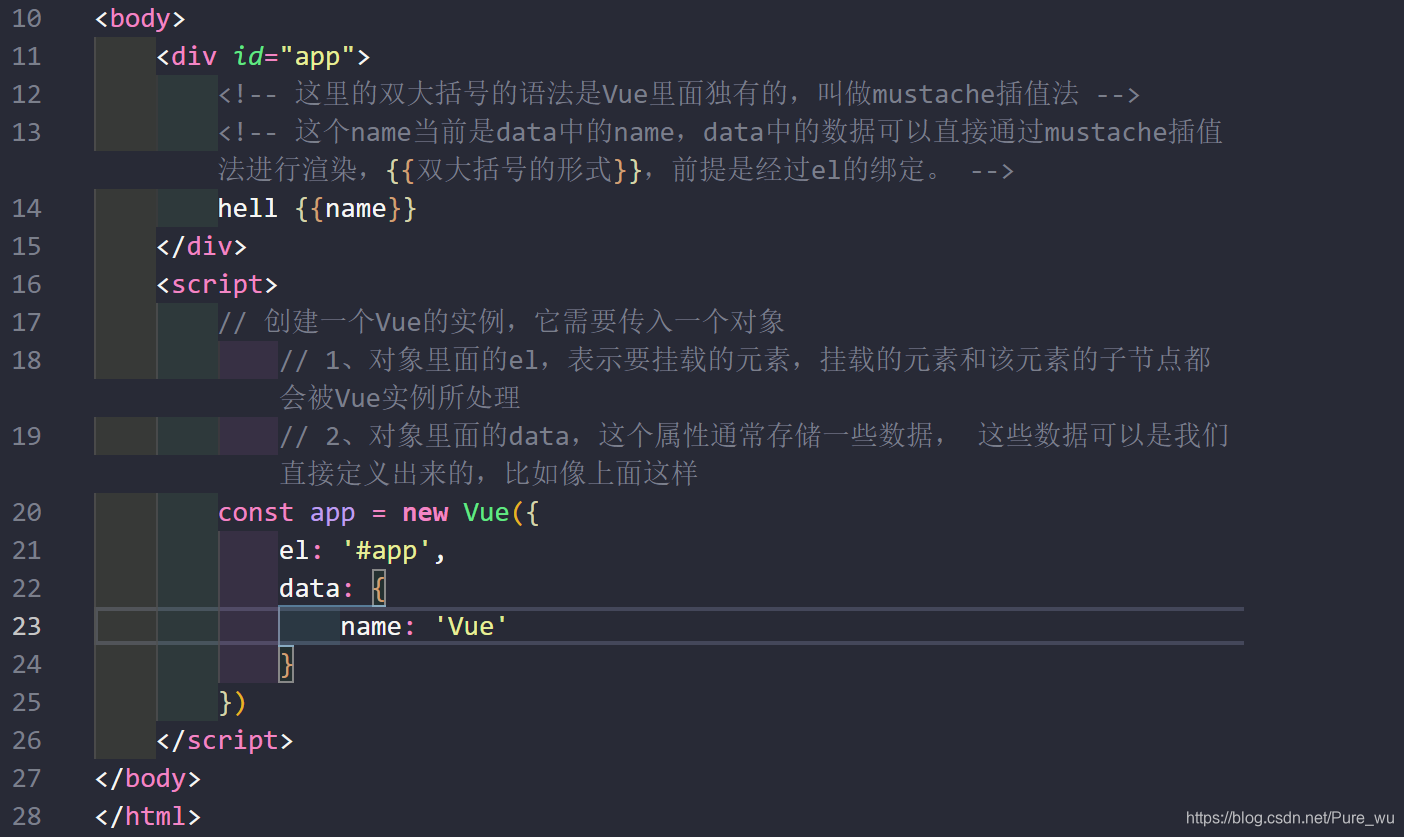Image resolution: width=1404 pixels, height=837 pixels.
Task: Click the data property on line 22
Action: (310, 588)
